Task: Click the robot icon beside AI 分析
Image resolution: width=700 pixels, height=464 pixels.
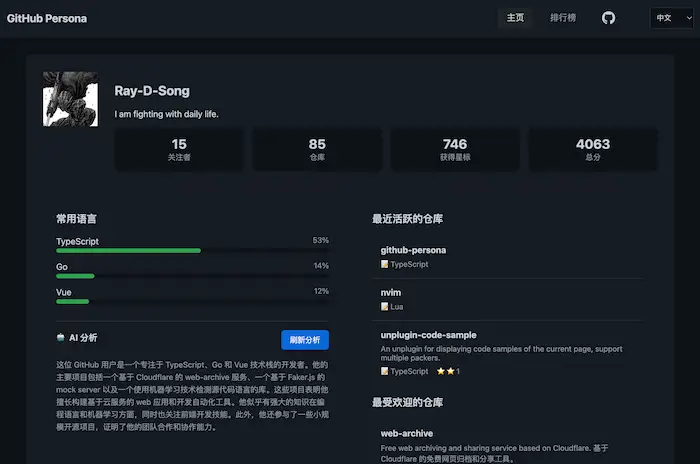Action: coord(62,338)
